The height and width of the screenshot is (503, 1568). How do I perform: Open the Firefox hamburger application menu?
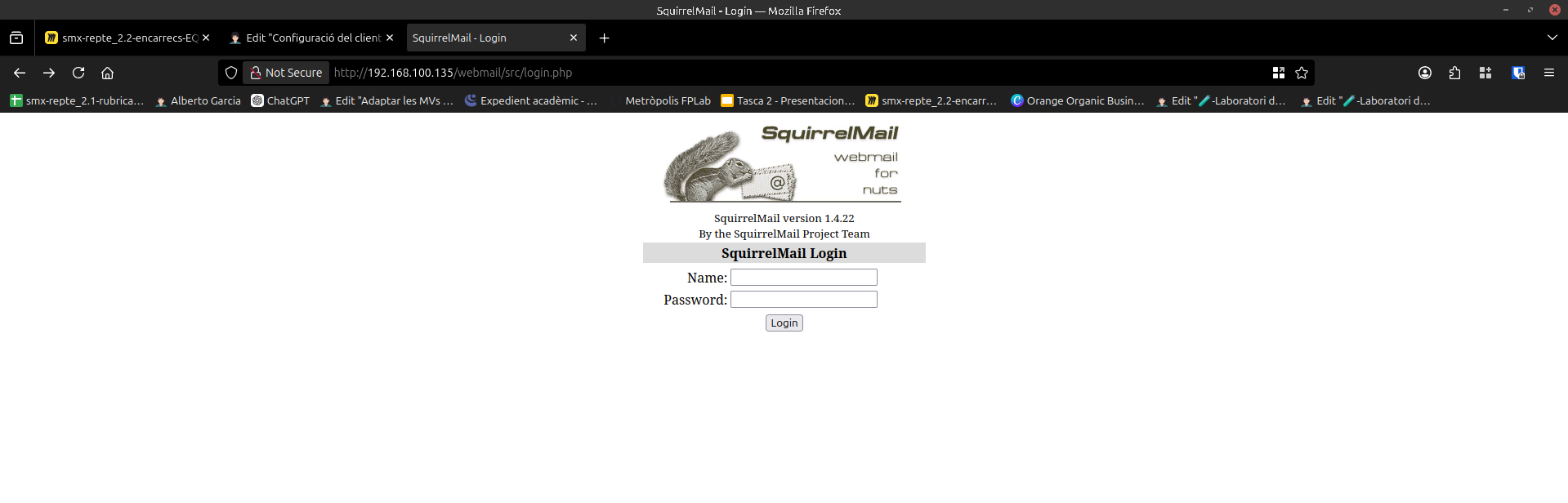pos(1548,73)
